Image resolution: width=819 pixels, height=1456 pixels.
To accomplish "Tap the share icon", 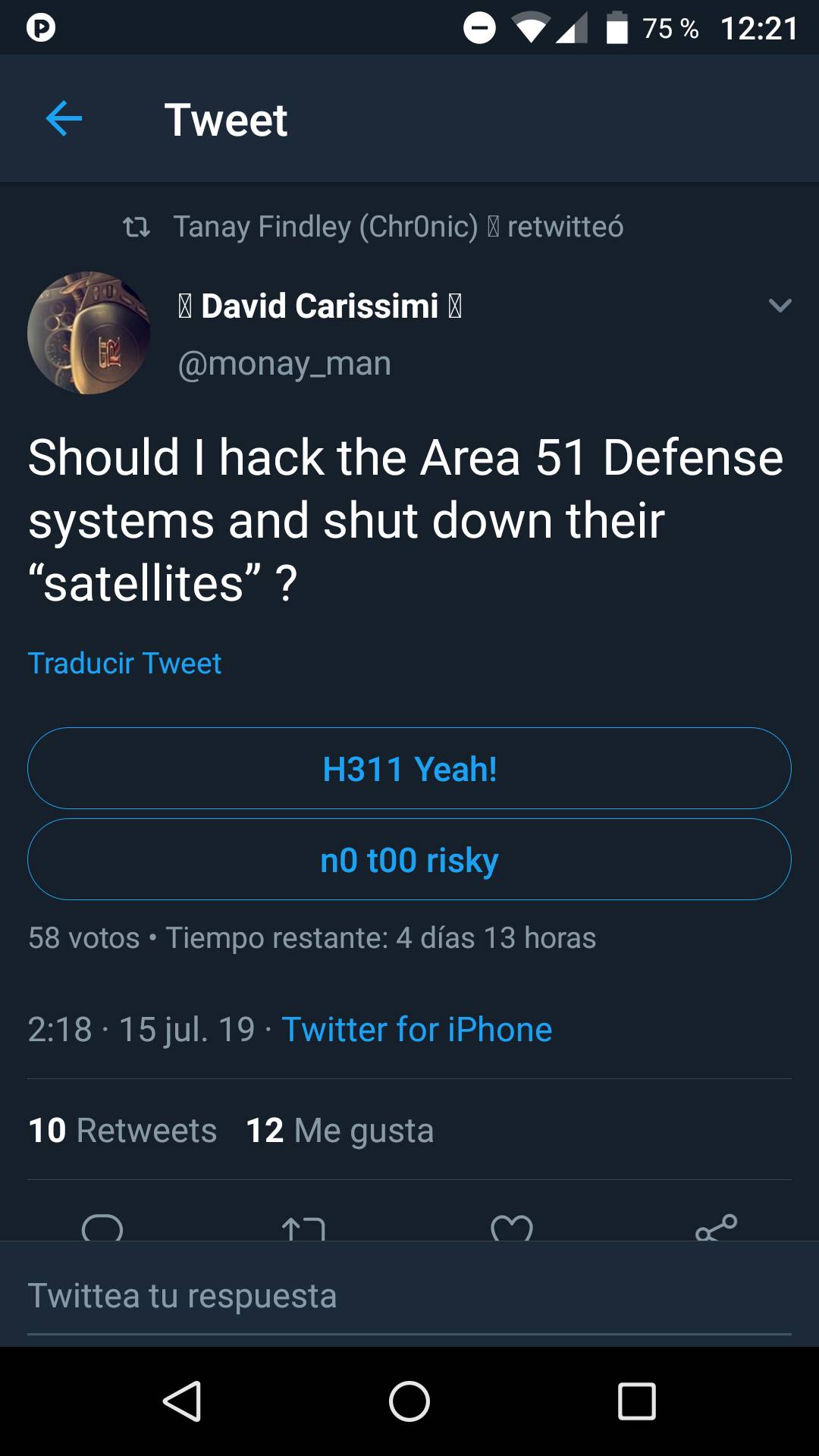I will [x=716, y=1226].
